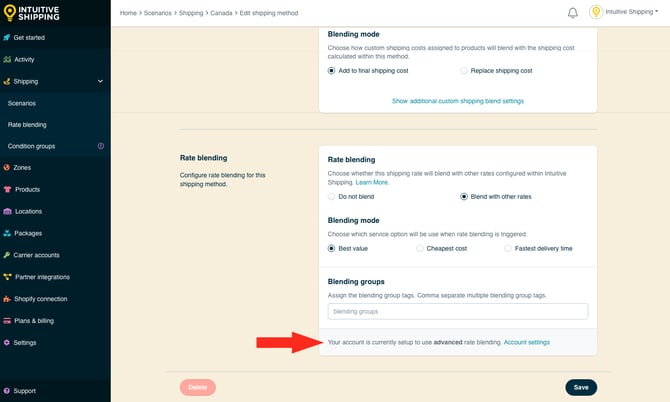This screenshot has width=670, height=402.
Task: Click the Settings gear icon
Action: point(6,343)
